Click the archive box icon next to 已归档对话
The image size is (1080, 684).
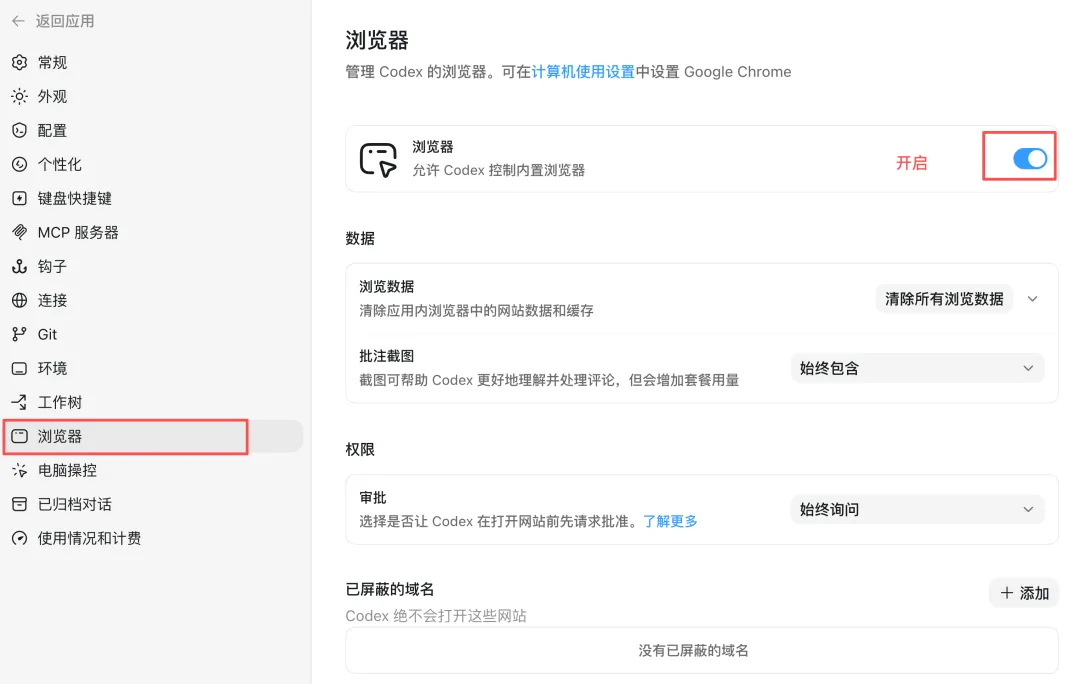[x=19, y=504]
